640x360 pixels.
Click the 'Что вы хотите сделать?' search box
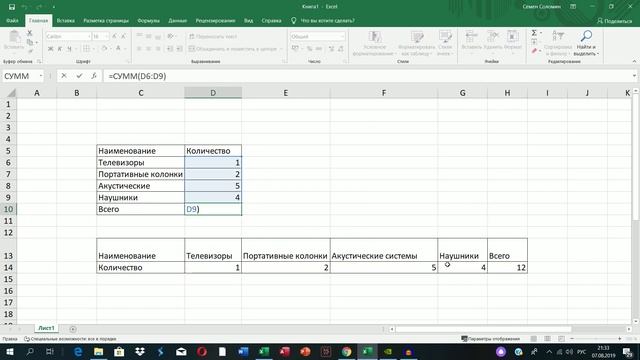(x=327, y=20)
